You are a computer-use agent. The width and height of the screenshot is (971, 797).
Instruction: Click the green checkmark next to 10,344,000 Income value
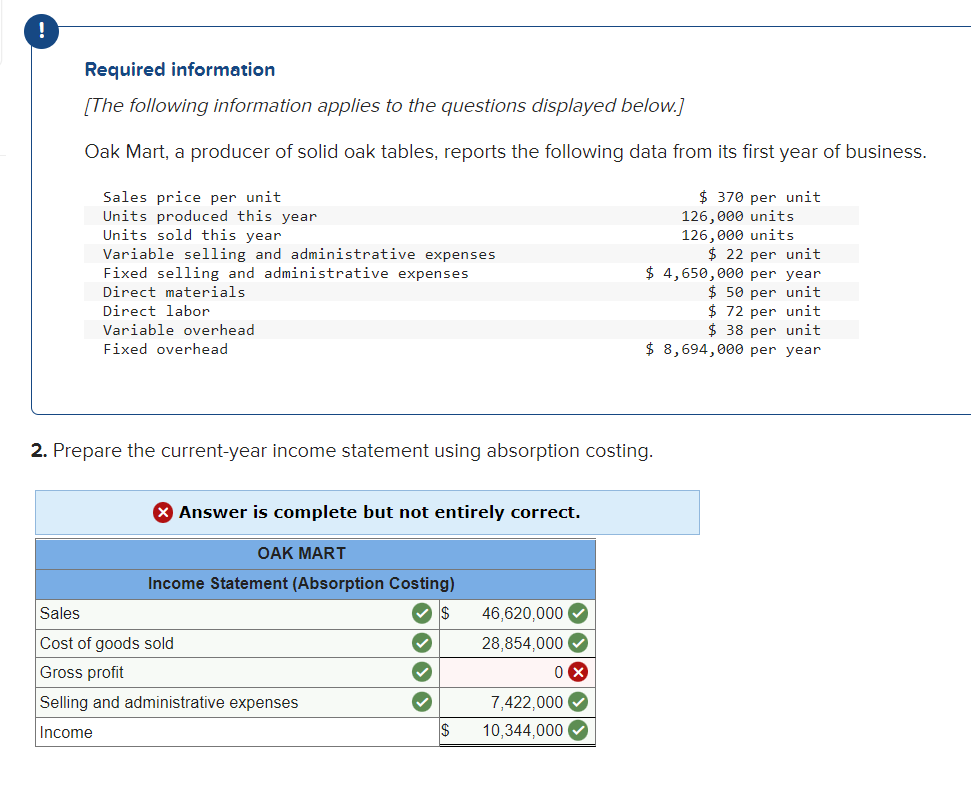[x=577, y=731]
